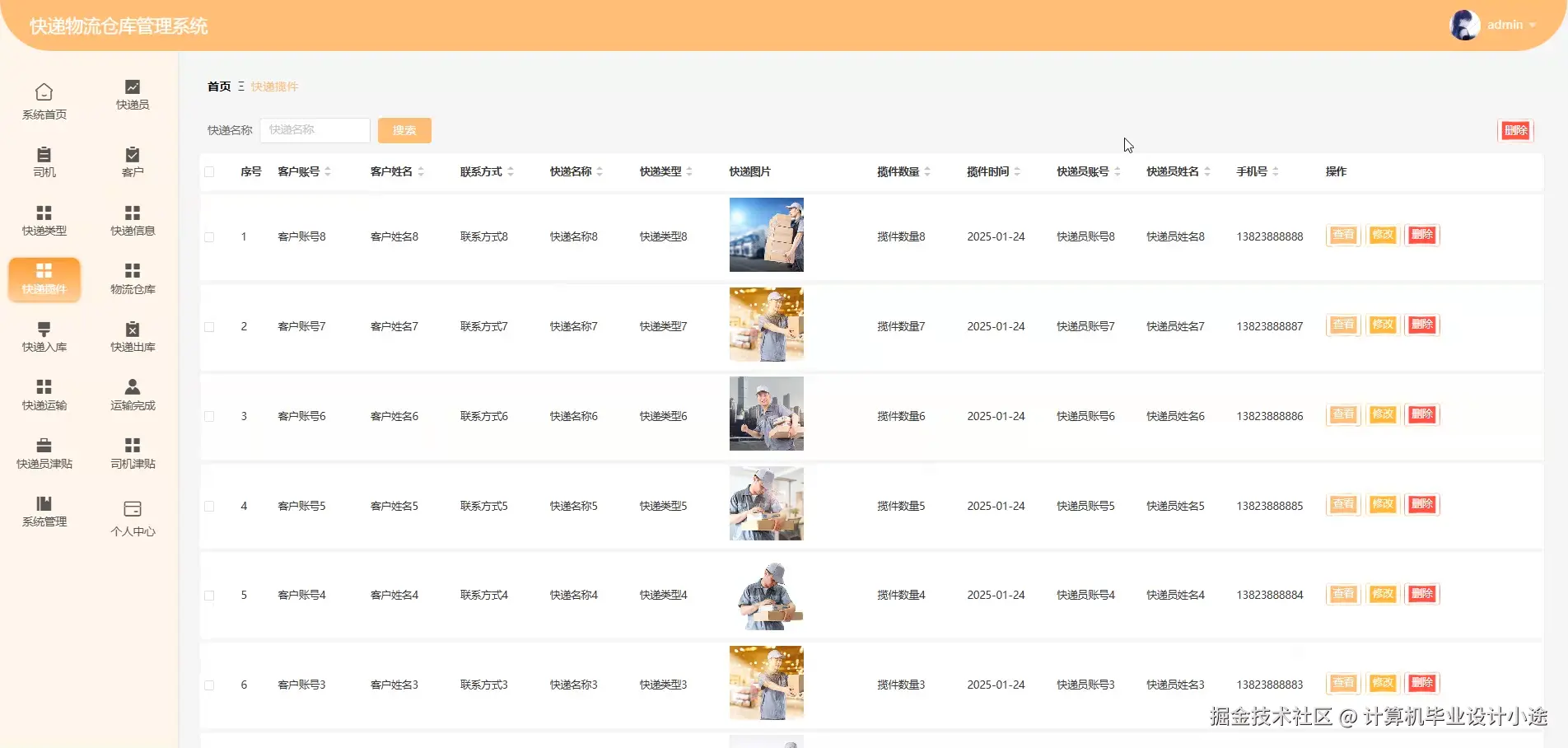Open the 系统首页 sidebar icon
The height and width of the screenshot is (748, 1568).
(x=44, y=99)
